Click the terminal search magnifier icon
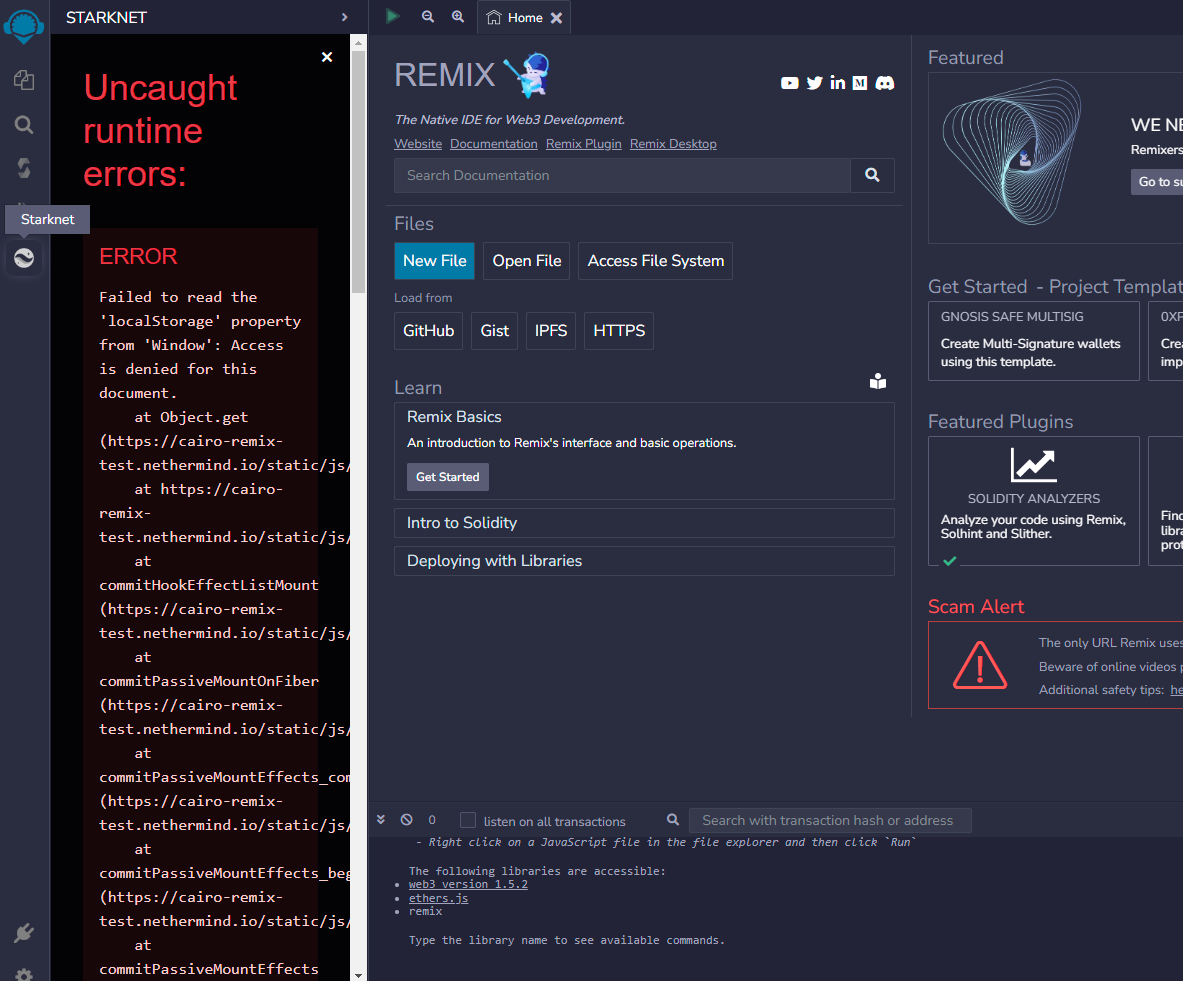Viewport: 1183px width, 981px height. [x=673, y=820]
